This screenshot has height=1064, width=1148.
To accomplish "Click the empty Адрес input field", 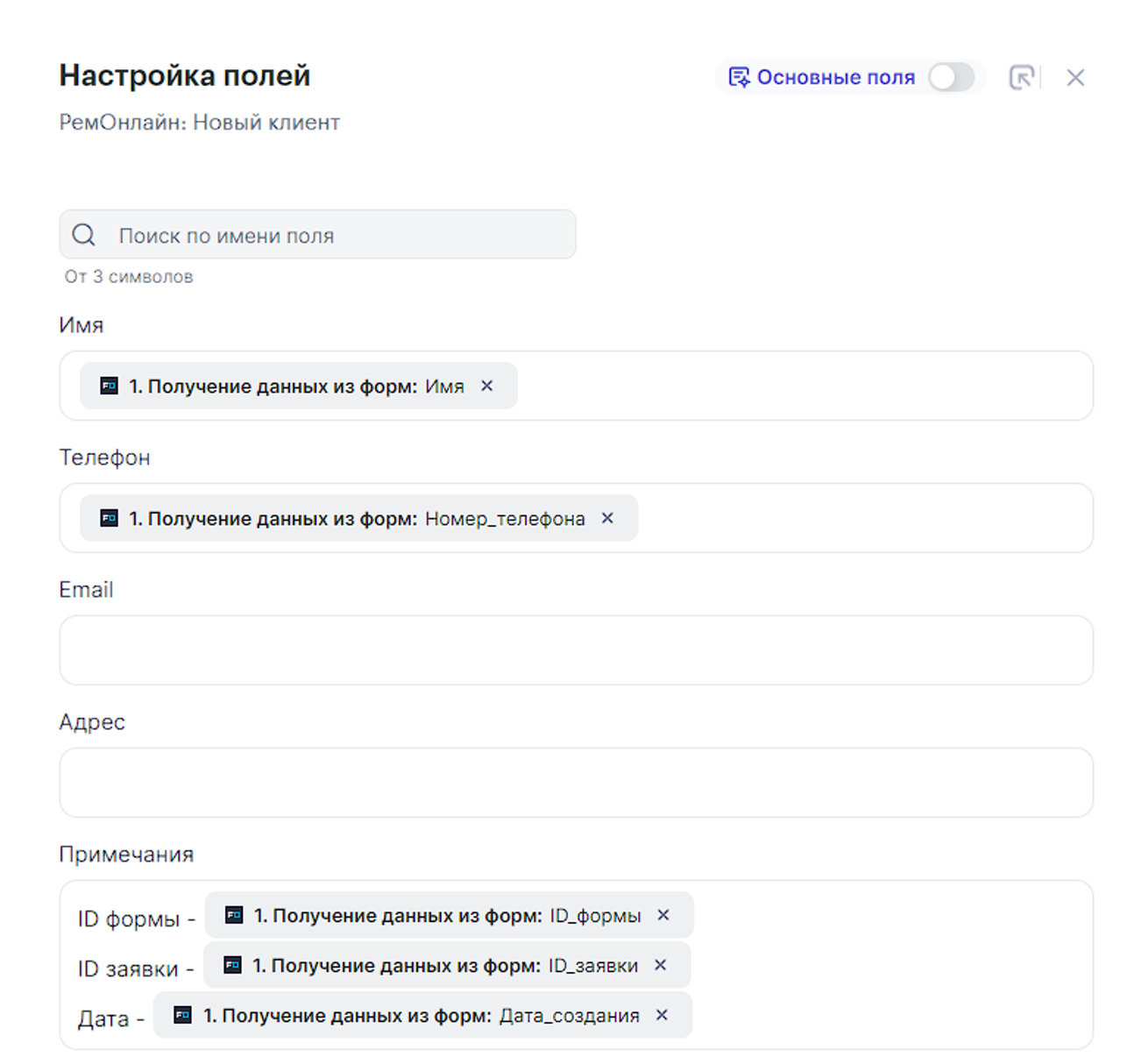I will (x=576, y=782).
